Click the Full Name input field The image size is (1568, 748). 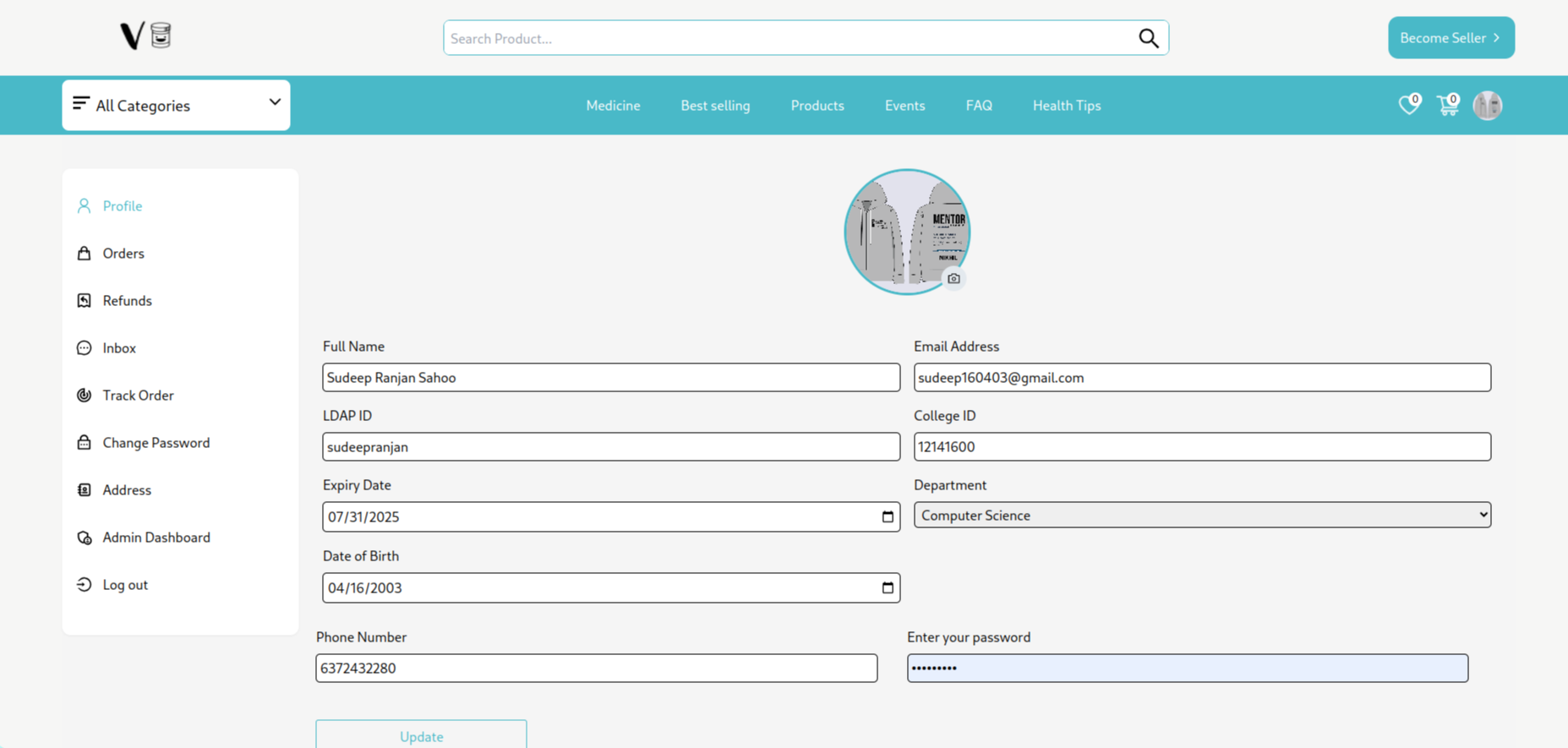pos(610,378)
